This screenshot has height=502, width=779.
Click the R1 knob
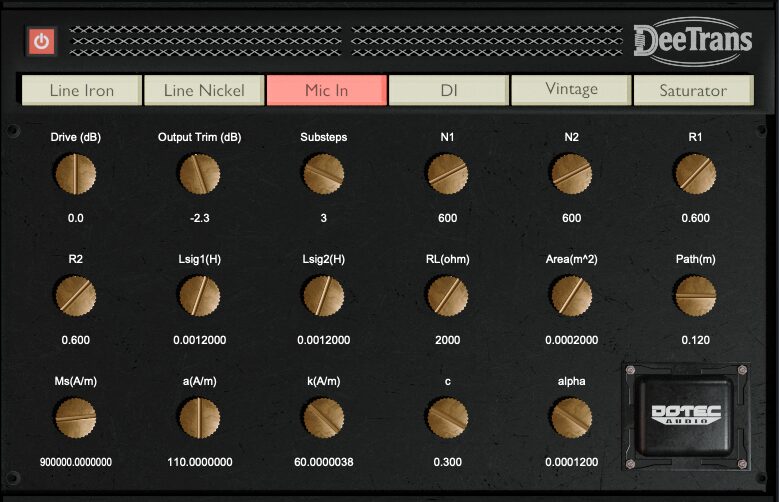pos(696,175)
